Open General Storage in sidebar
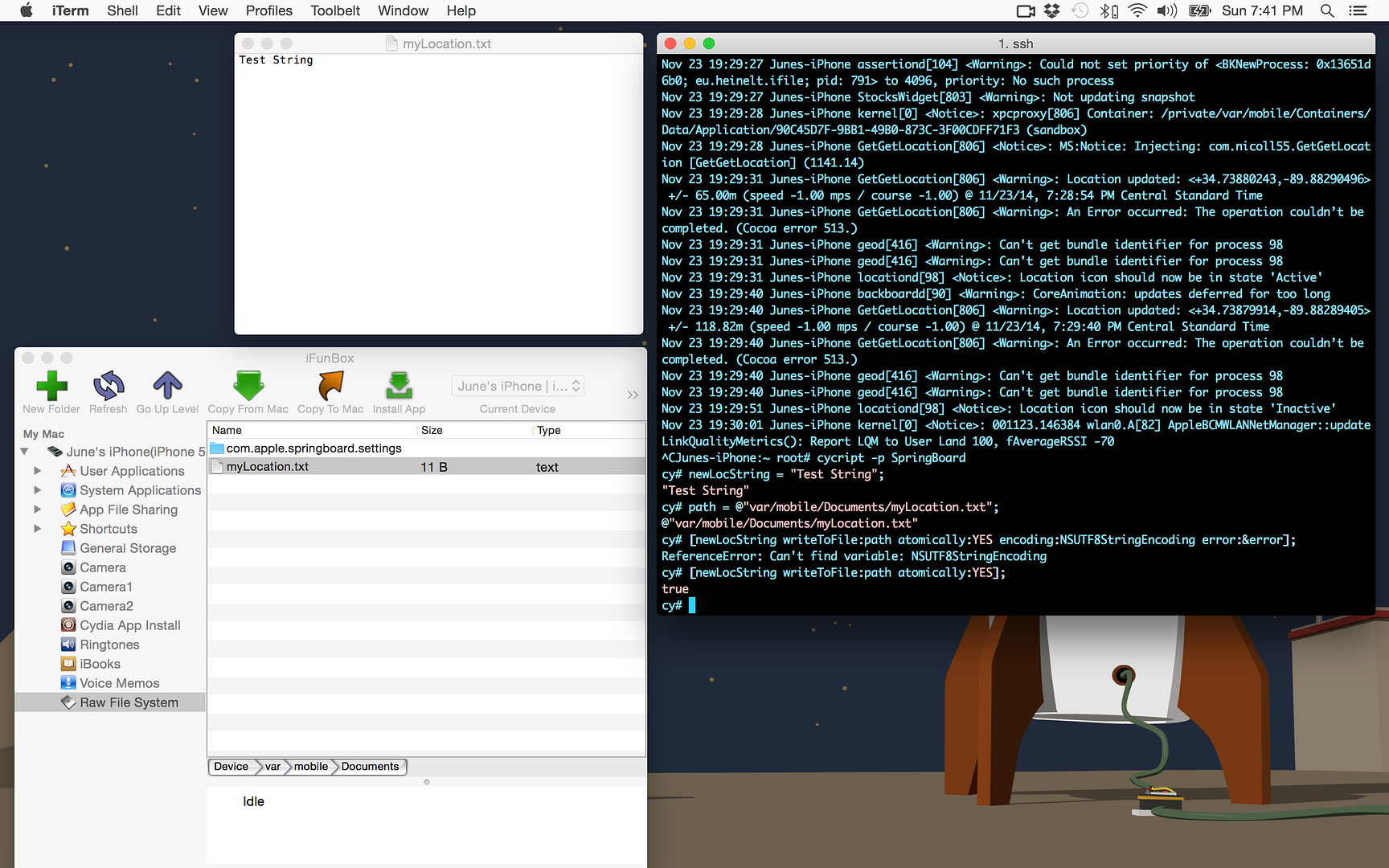The image size is (1389, 868). coord(128,548)
